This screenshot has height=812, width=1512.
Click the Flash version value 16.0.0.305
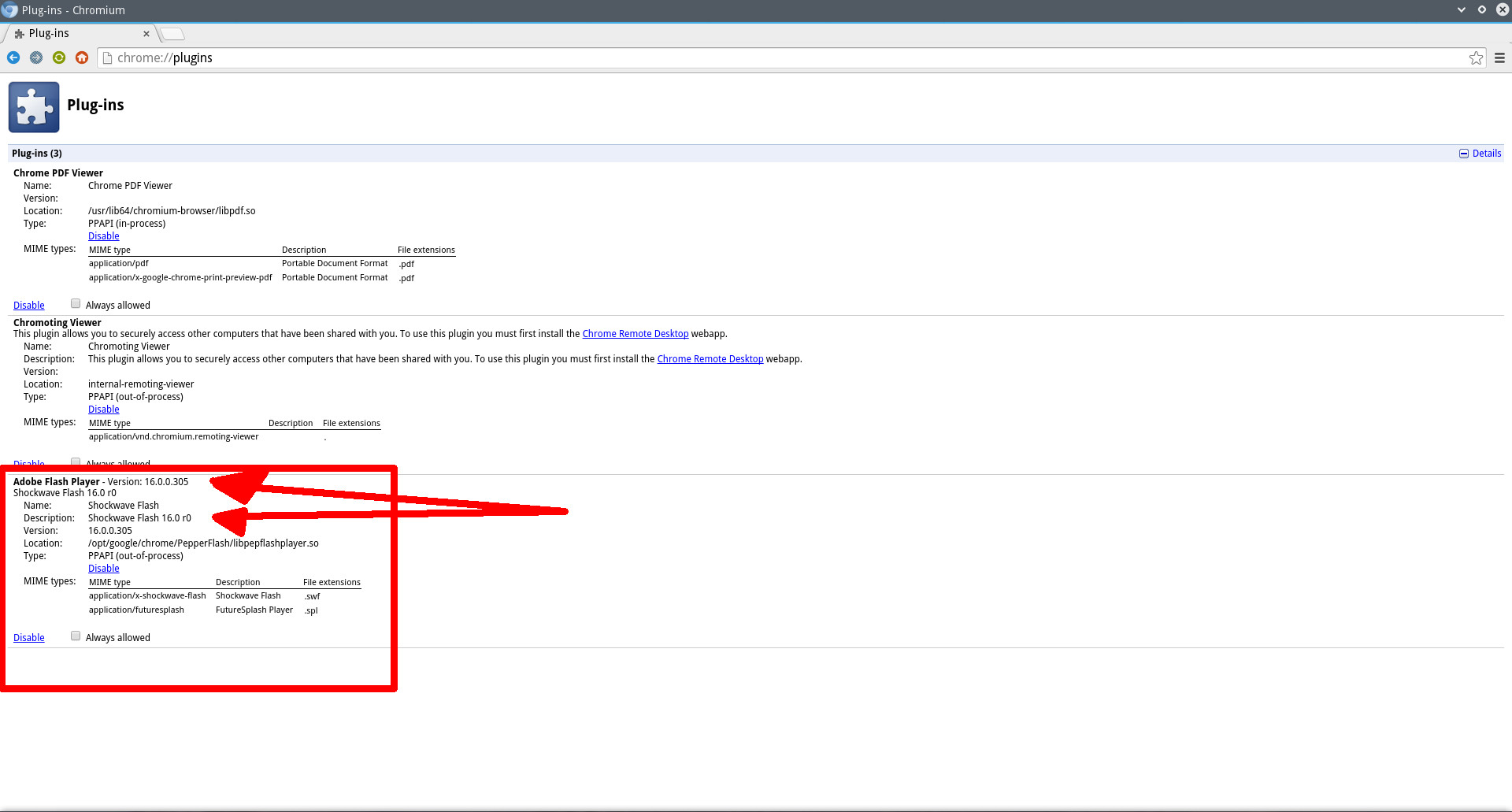(x=110, y=531)
